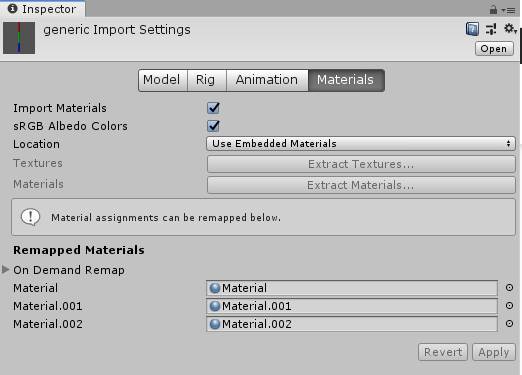The height and width of the screenshot is (375, 522).
Task: Click the Apply button
Action: coord(494,352)
